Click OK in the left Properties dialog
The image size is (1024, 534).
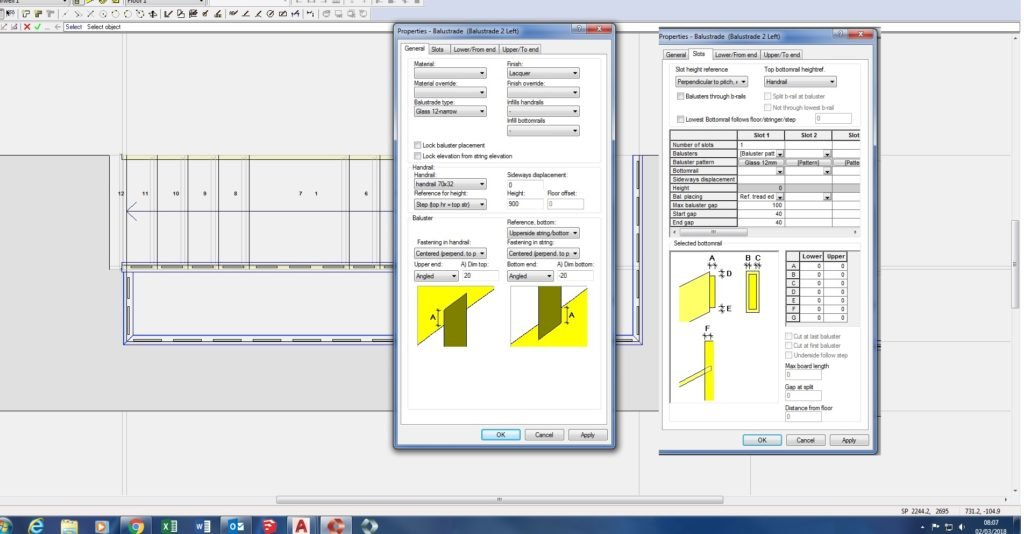pos(500,435)
